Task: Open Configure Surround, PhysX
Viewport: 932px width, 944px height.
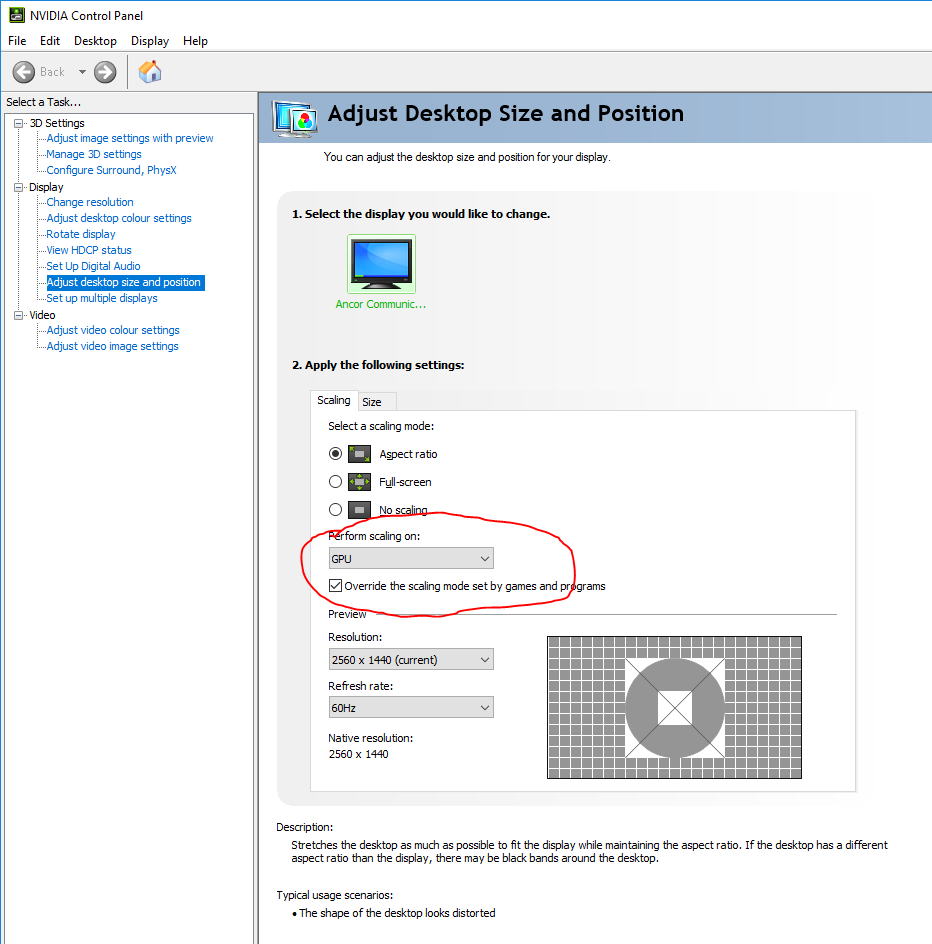Action: [111, 170]
